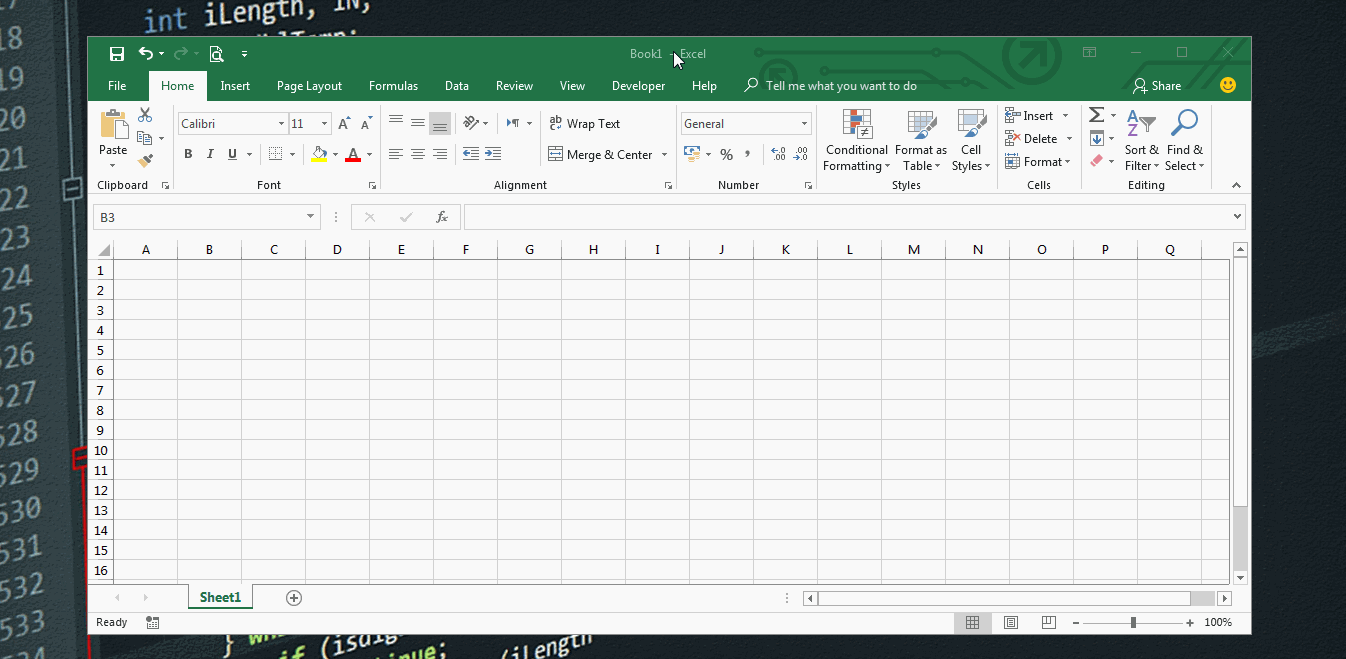The width and height of the screenshot is (1346, 659).
Task: Open the File menu
Action: 117,86
